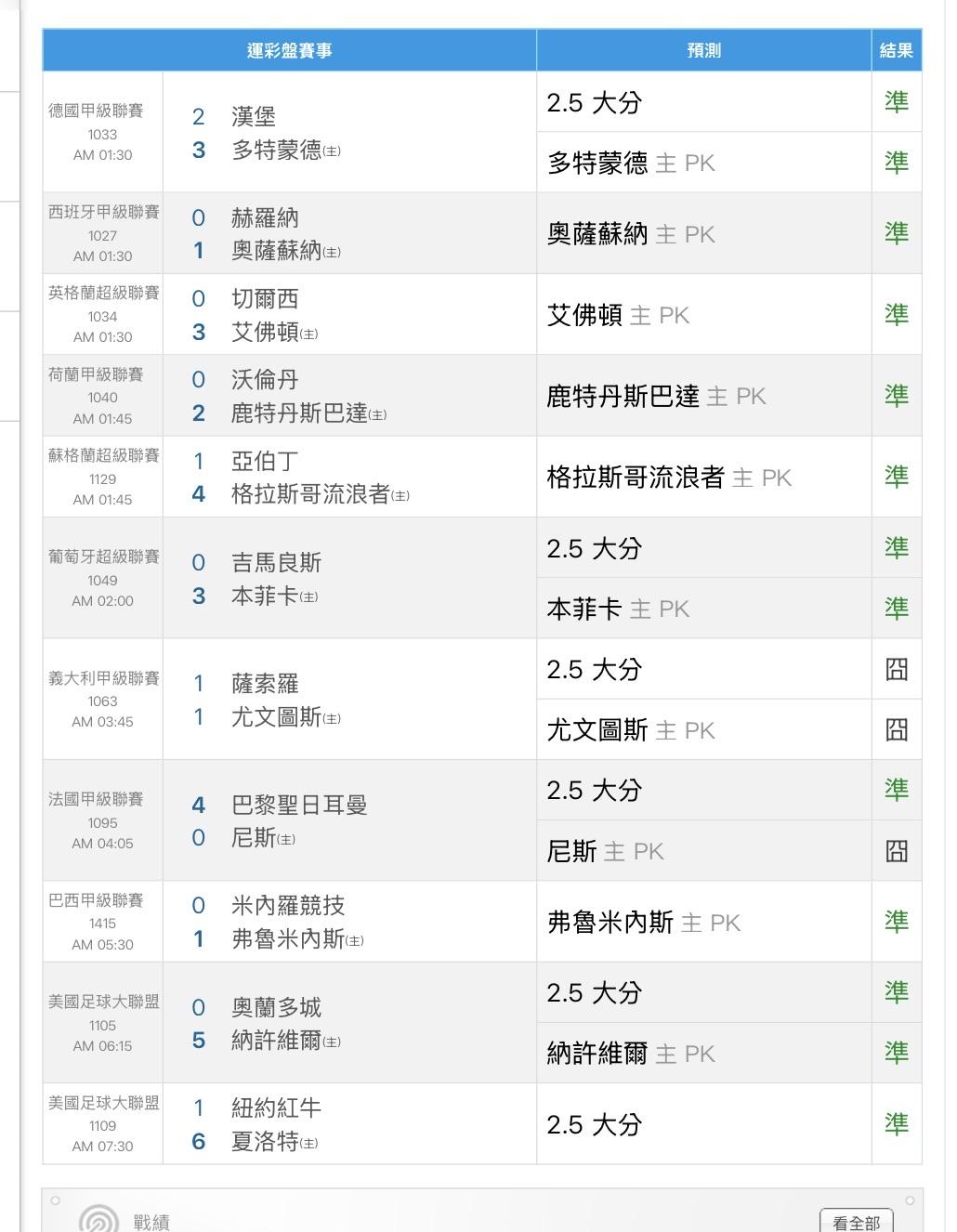Click the 看全部 button

pos(856,1221)
